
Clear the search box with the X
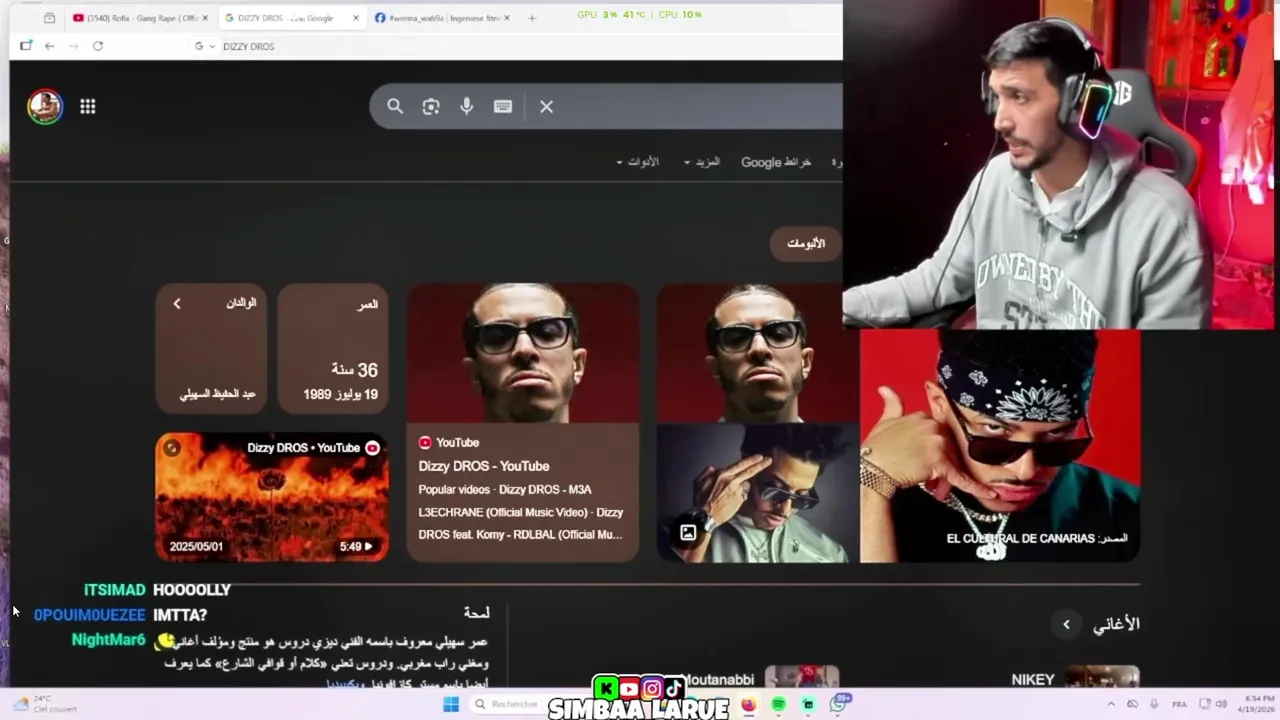click(x=546, y=106)
